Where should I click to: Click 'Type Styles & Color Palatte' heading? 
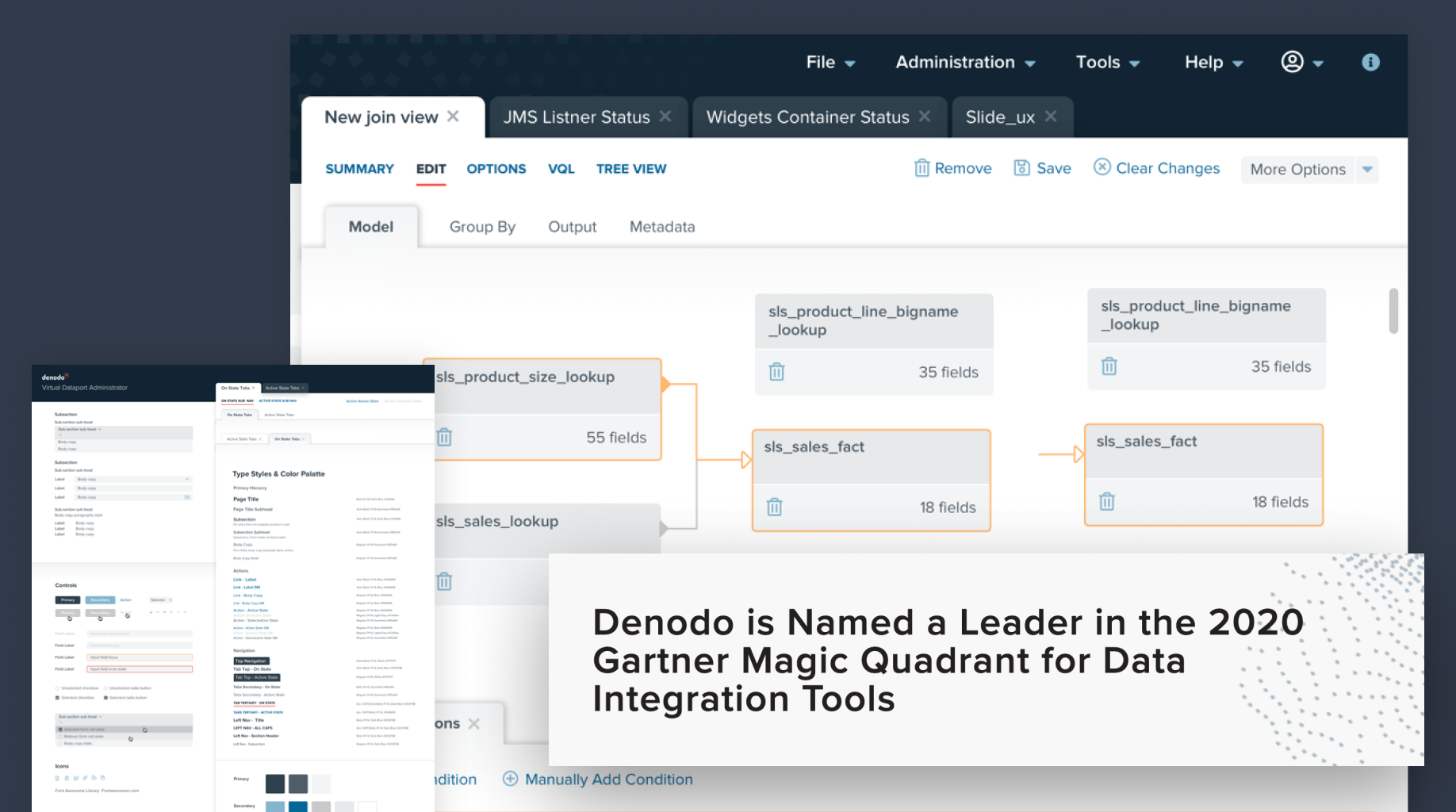point(278,474)
